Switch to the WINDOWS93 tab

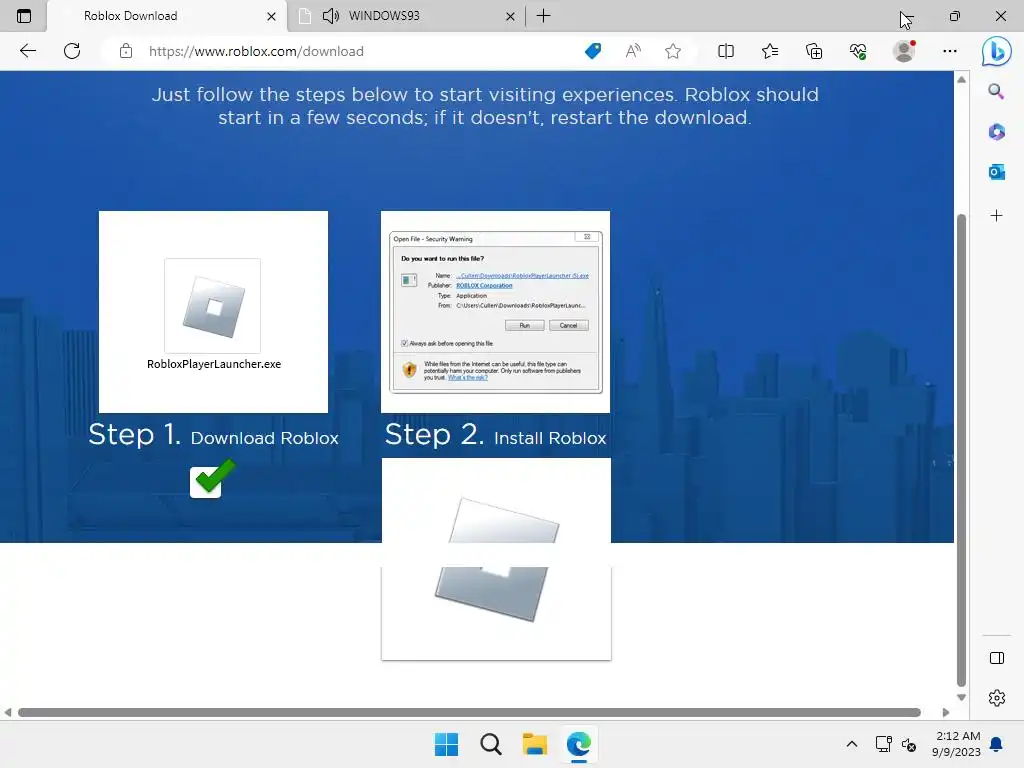(405, 16)
